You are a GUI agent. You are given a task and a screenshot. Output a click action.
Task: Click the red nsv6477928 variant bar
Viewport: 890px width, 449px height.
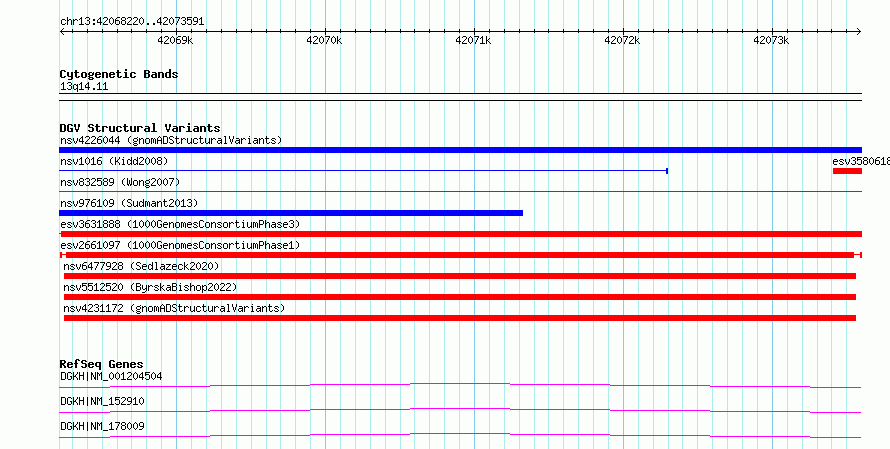[460, 276]
